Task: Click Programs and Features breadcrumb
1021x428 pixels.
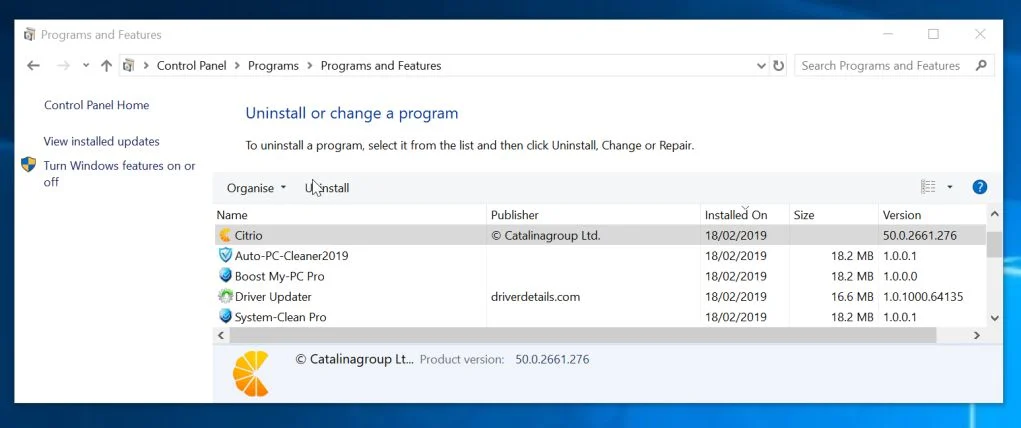Action: tap(381, 66)
